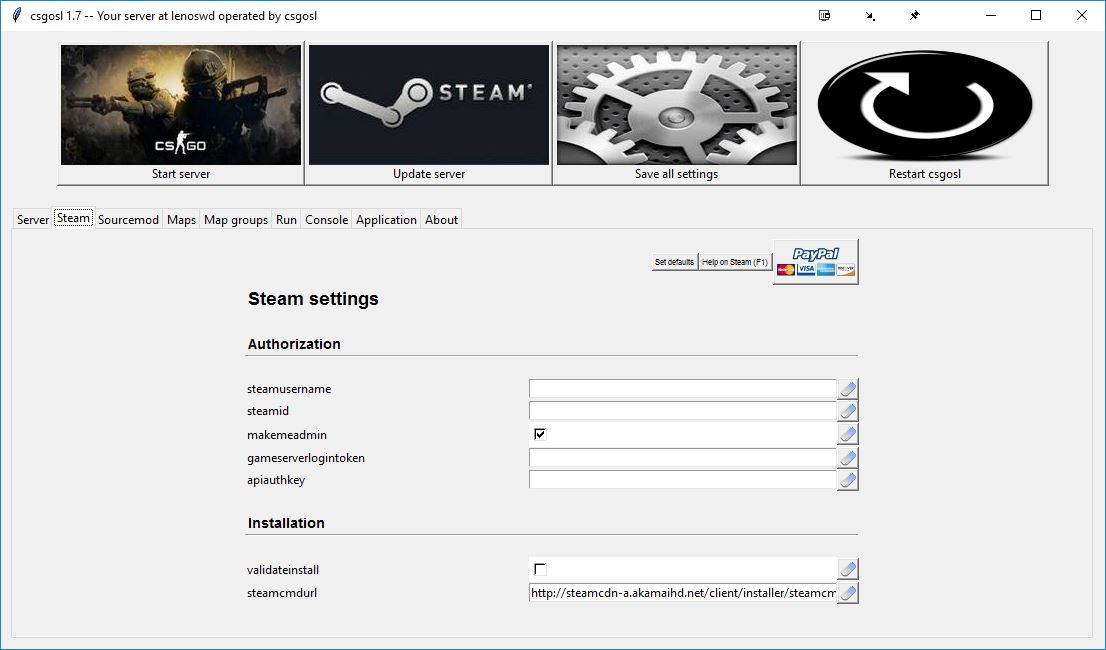Click the PayPal donate button
The height and width of the screenshot is (650, 1106).
click(816, 262)
